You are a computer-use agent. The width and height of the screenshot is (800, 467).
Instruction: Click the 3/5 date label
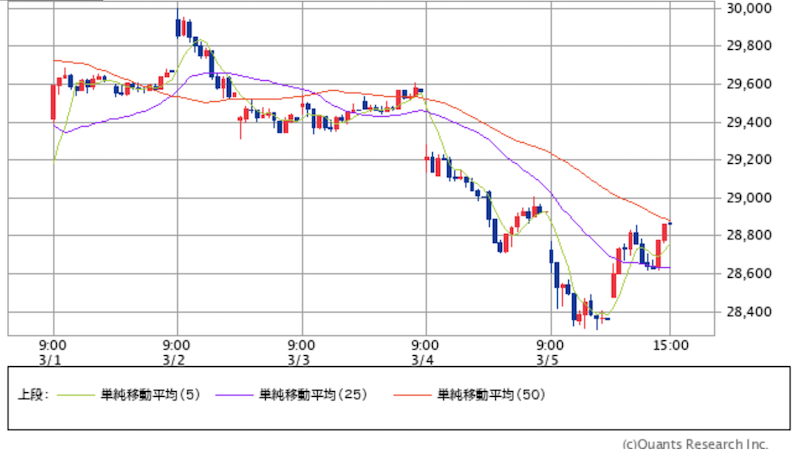point(547,360)
